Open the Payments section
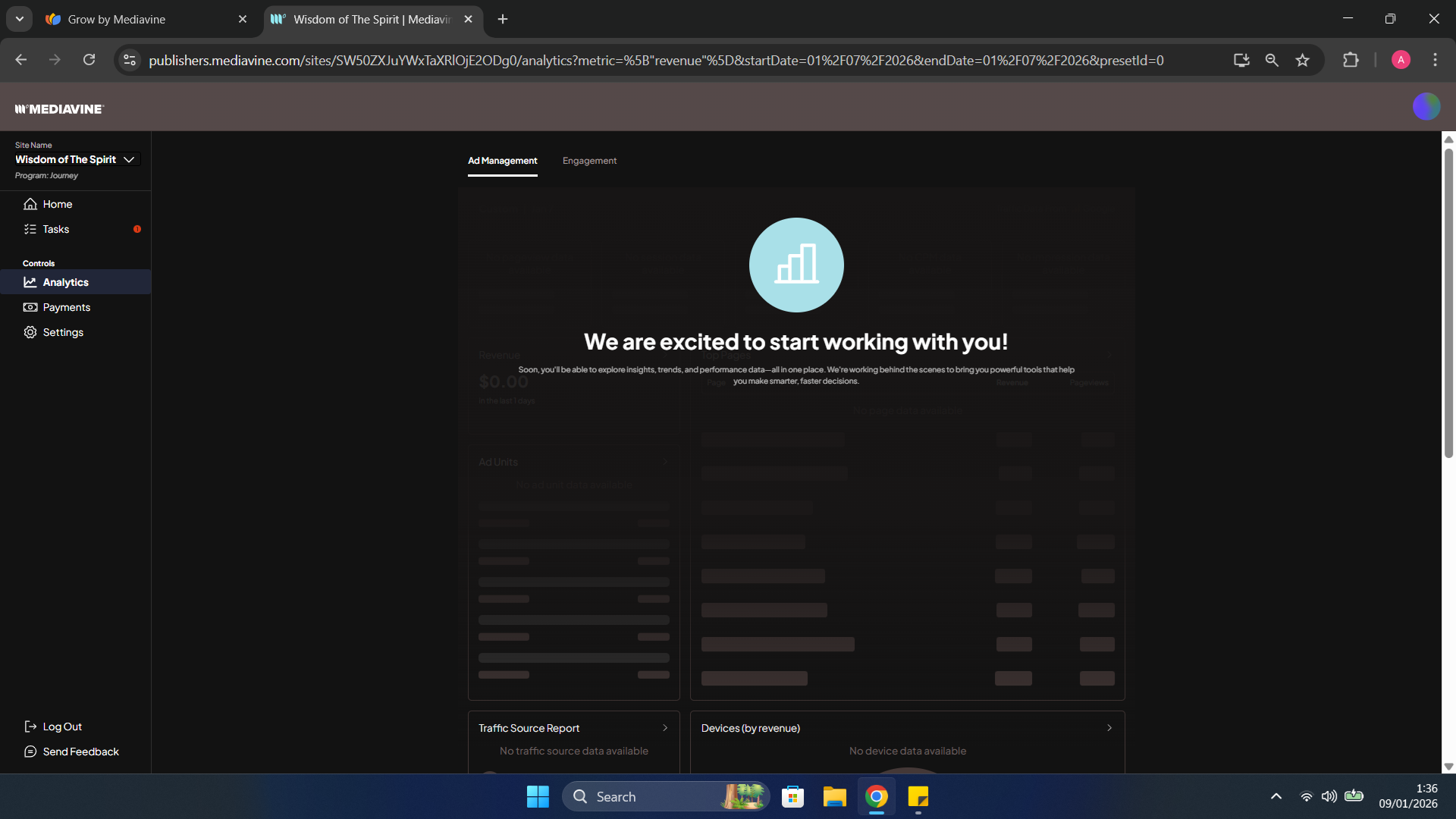This screenshot has height=819, width=1456. [66, 307]
